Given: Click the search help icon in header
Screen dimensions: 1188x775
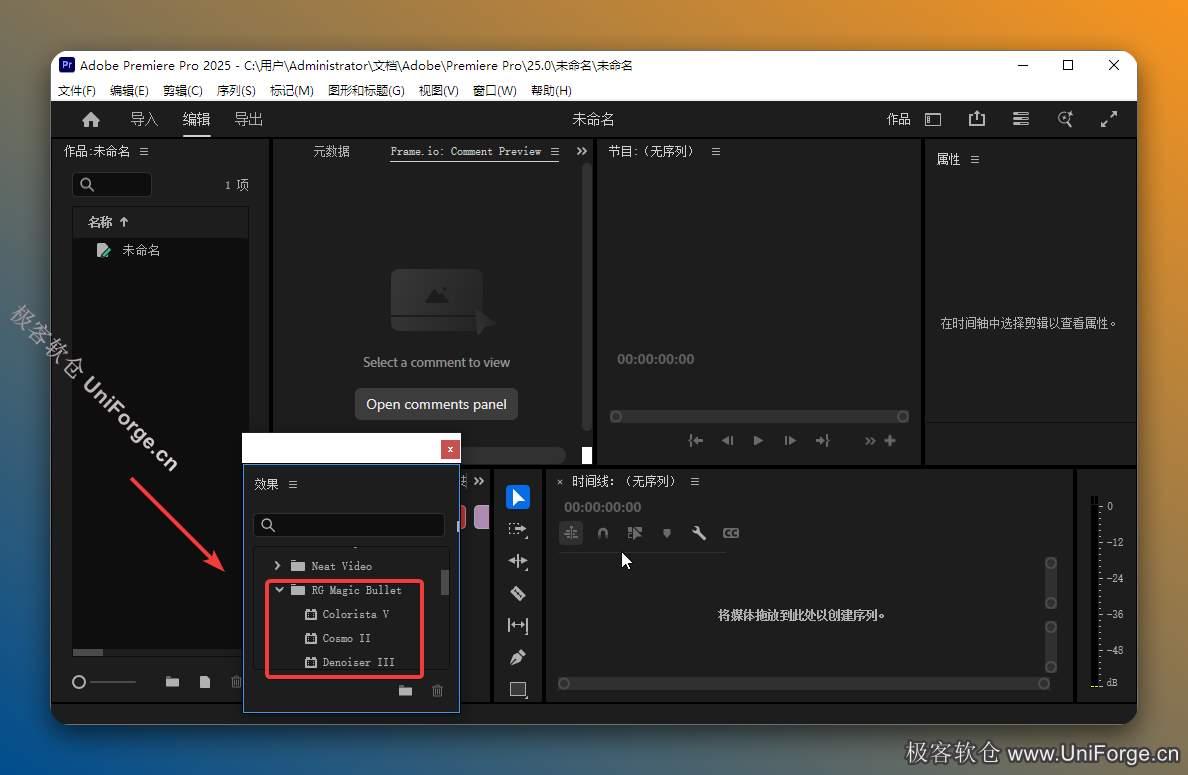Looking at the screenshot, I should point(1065,119).
